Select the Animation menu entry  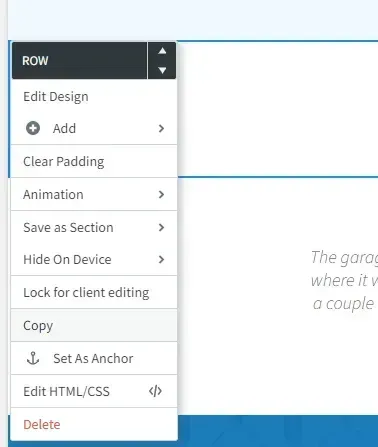[94, 194]
